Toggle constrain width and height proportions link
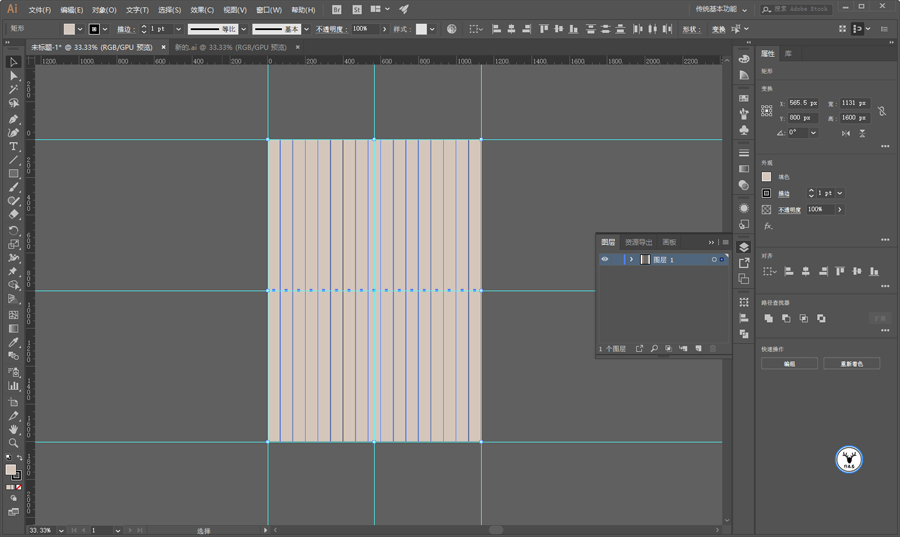The width and height of the screenshot is (900, 537). [882, 110]
